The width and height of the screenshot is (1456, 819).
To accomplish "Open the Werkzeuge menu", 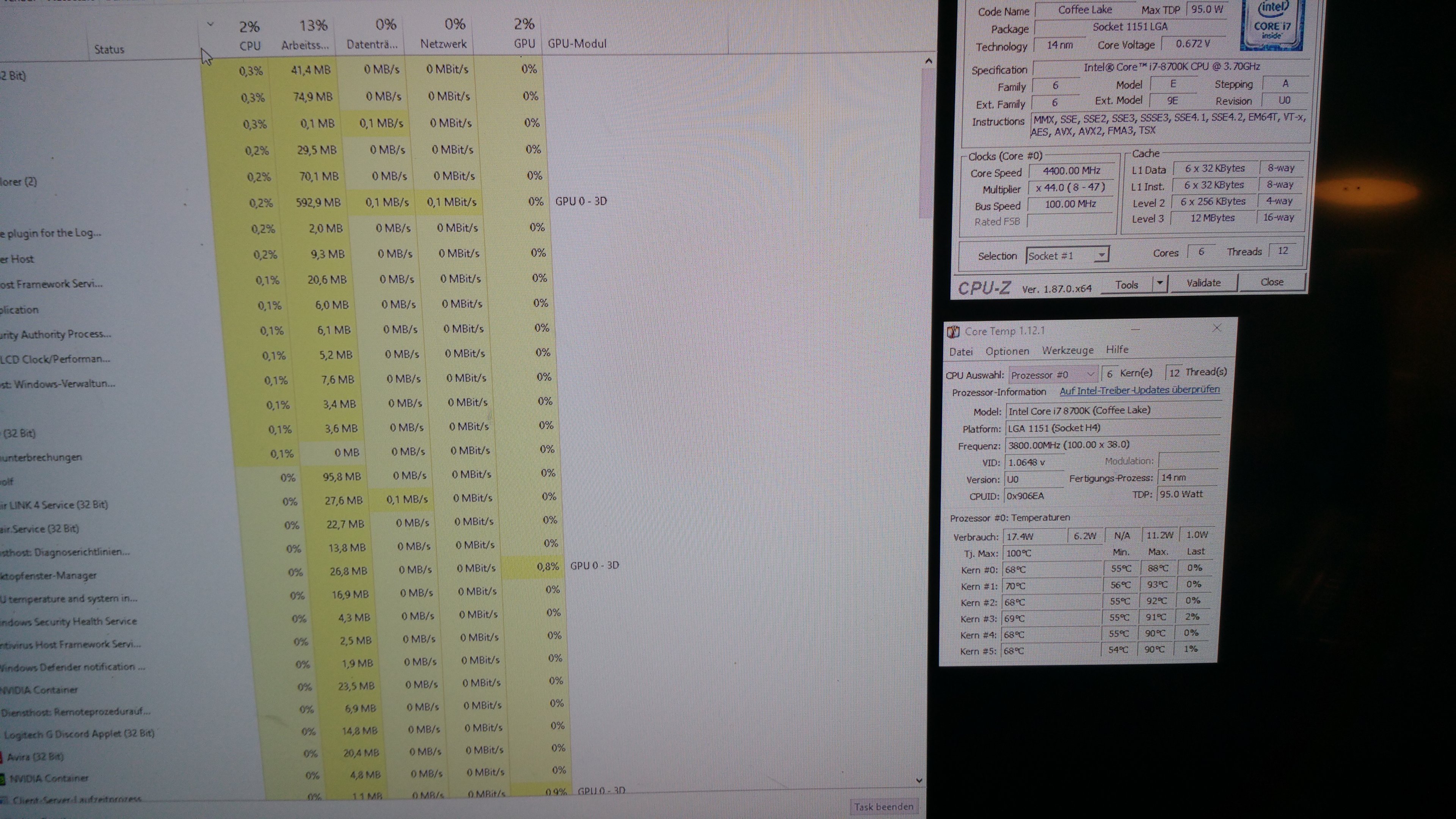I will pos(1067,350).
